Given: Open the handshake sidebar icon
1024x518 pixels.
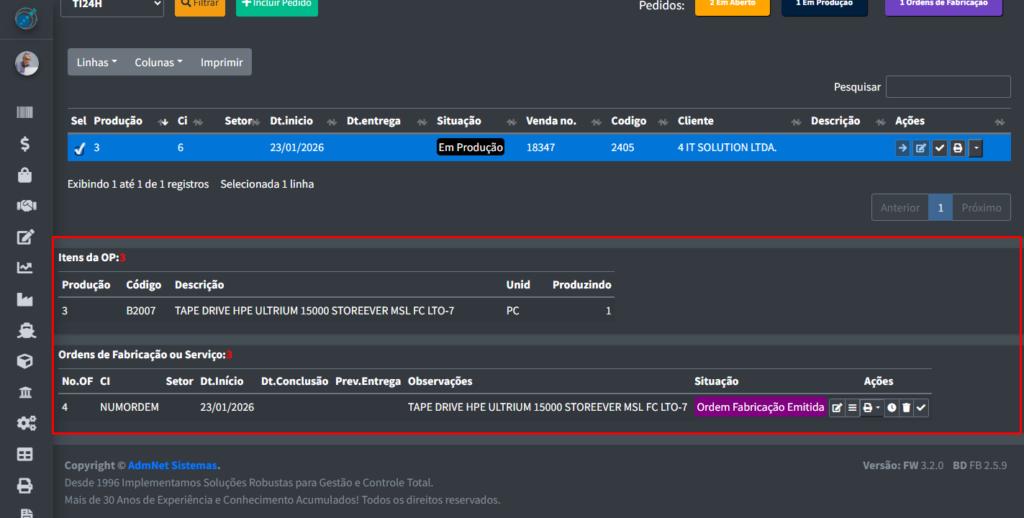Looking at the screenshot, I should pyautogui.click(x=26, y=206).
